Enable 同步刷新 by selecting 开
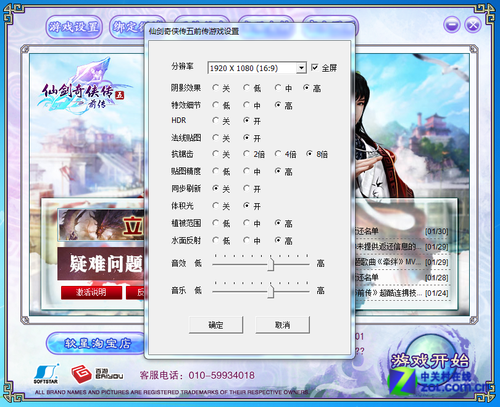The height and width of the screenshot is (407, 500). (x=246, y=188)
